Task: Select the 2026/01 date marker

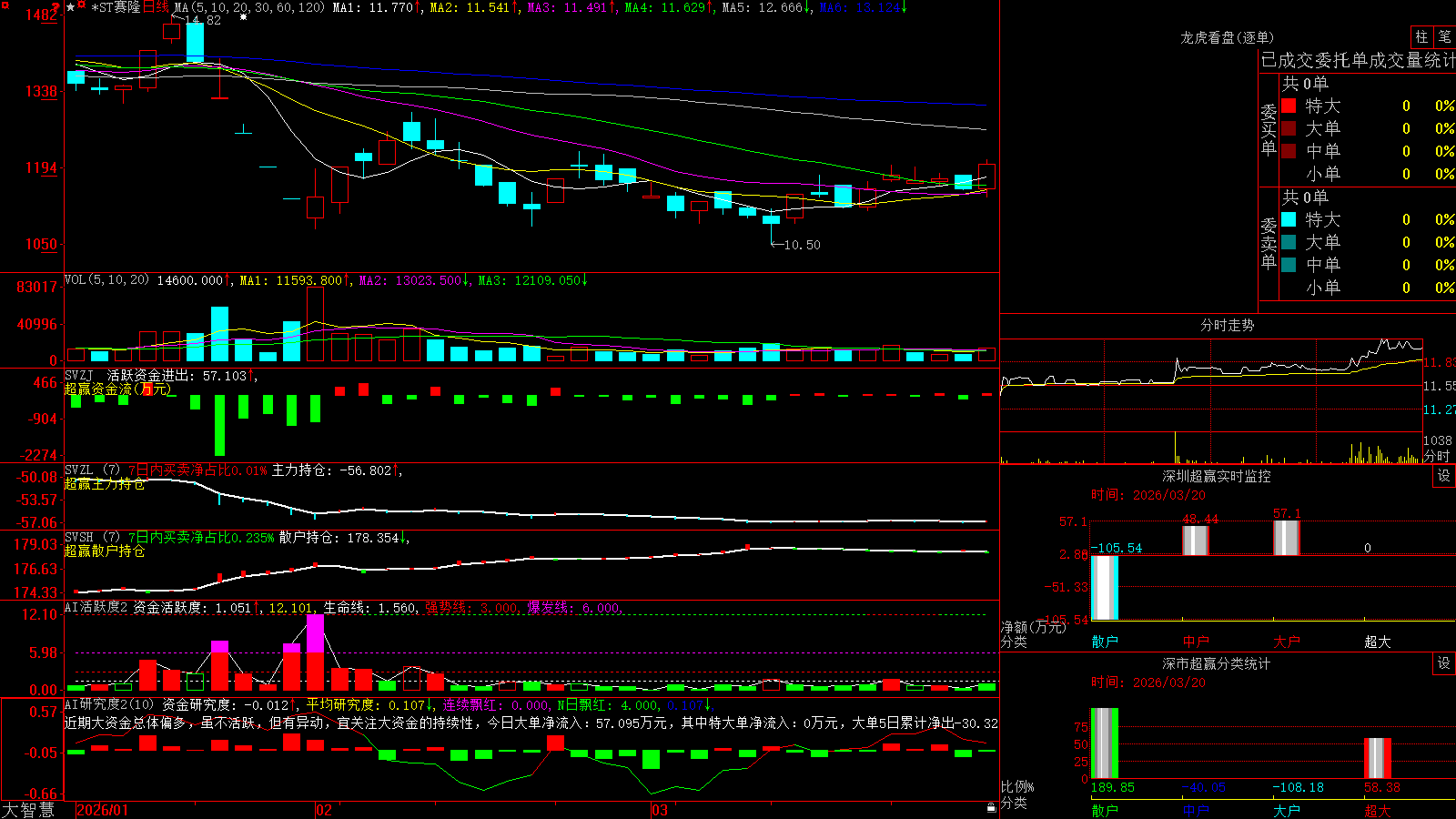Action: point(103,810)
